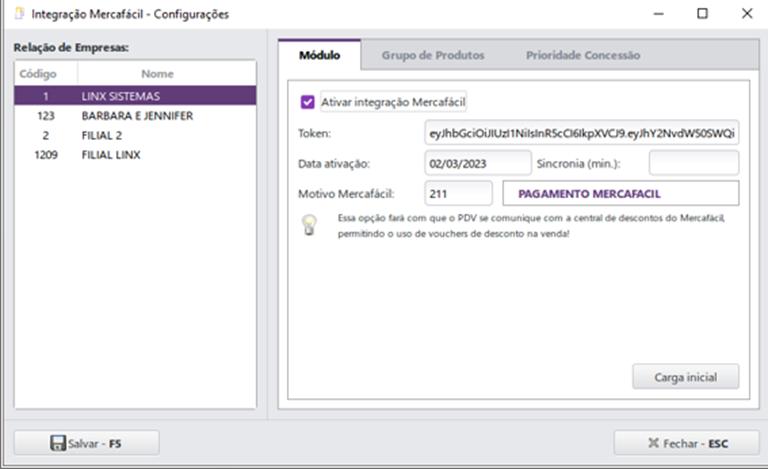768x469 pixels.
Task: Select BARBARA E JENNIFER in company list
Action: [137, 116]
